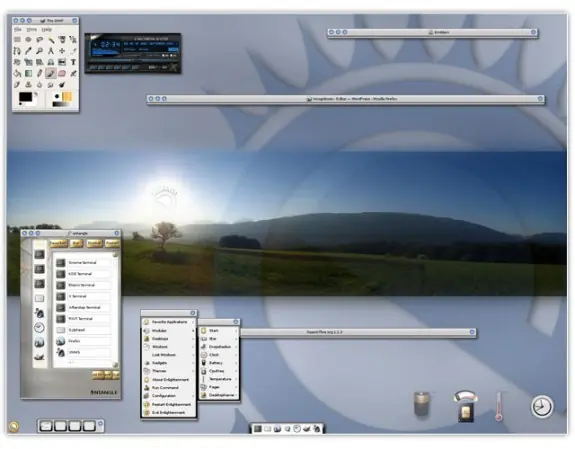Click the black foreground color swatch in GIMP
The height and width of the screenshot is (449, 575).
[25, 97]
